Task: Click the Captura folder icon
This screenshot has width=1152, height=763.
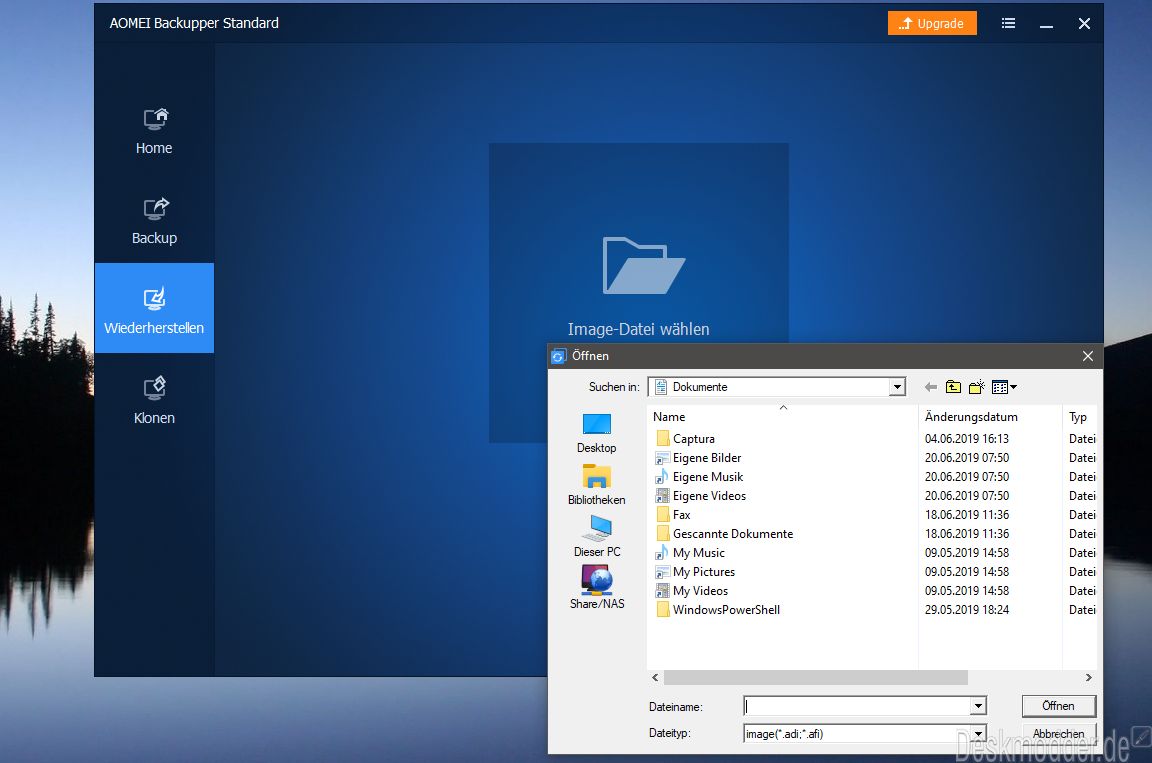Action: pyautogui.click(x=663, y=438)
